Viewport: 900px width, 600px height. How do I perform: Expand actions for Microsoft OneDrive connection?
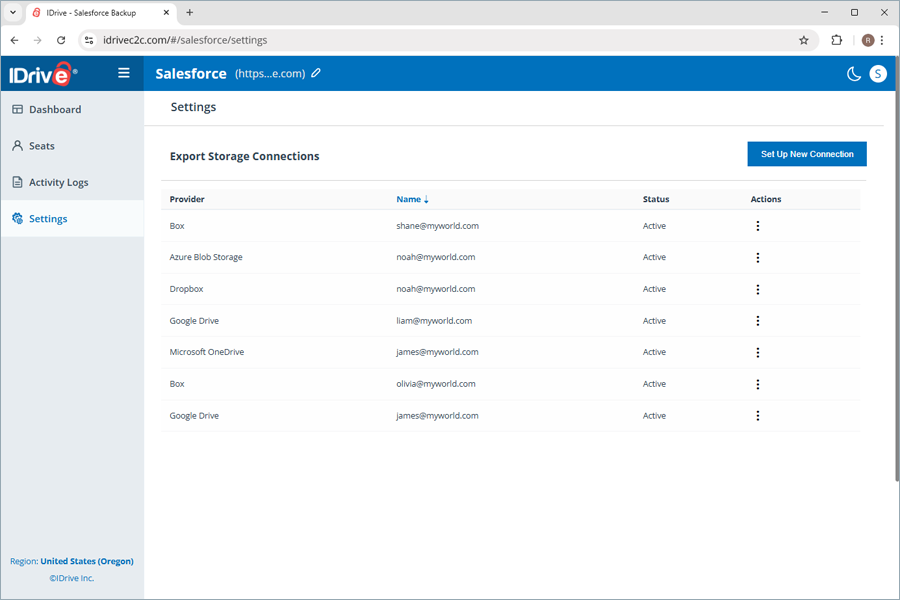pos(758,352)
